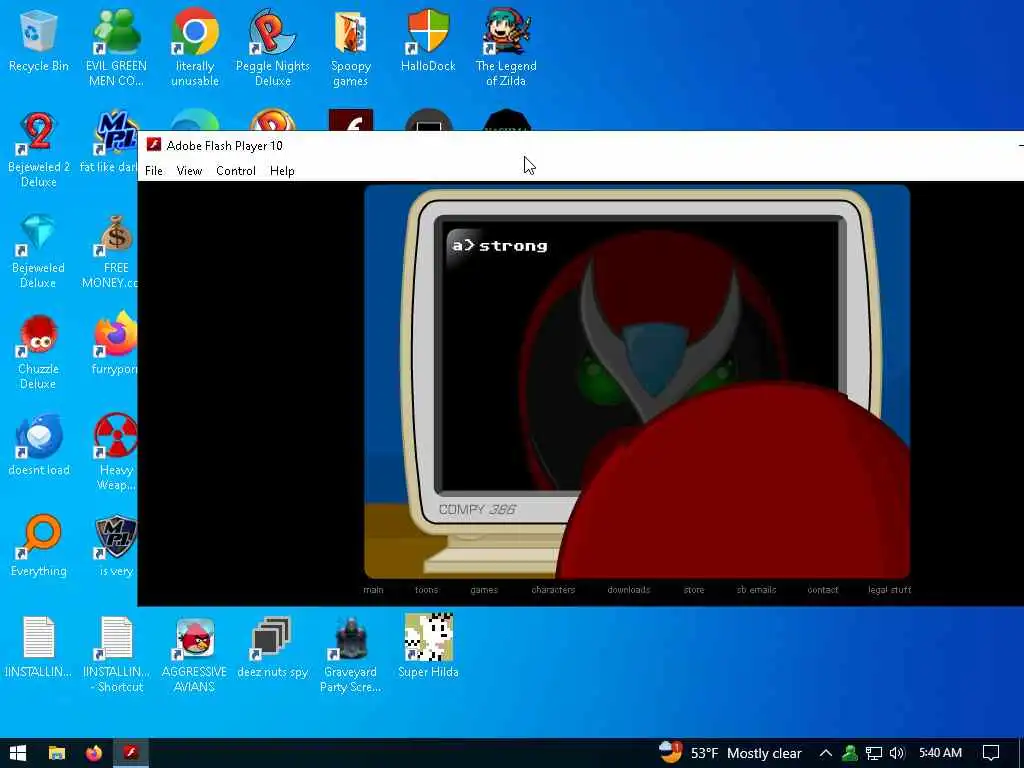This screenshot has height=768, width=1024.
Task: Select the Flash Player taskbar button
Action: click(131, 753)
